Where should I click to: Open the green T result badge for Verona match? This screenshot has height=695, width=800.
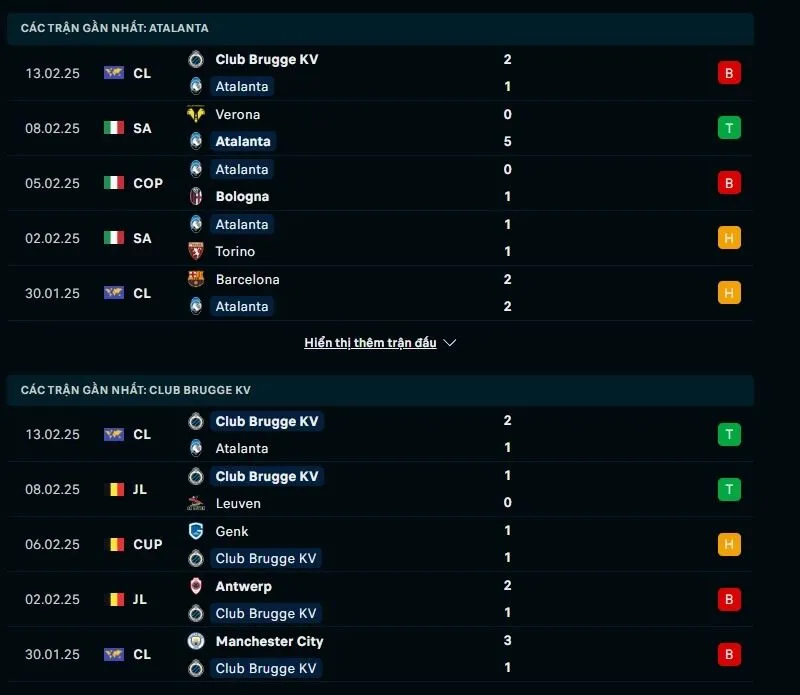pyautogui.click(x=729, y=128)
